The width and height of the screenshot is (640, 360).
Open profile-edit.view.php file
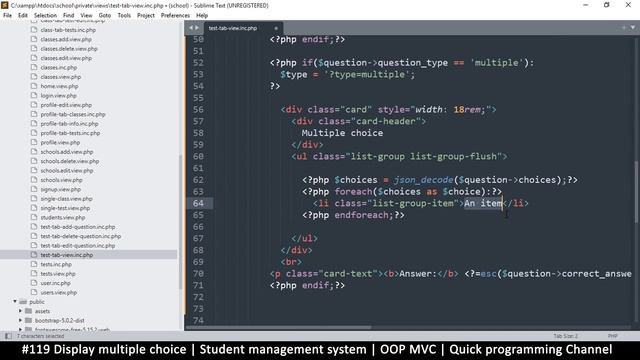[66, 105]
